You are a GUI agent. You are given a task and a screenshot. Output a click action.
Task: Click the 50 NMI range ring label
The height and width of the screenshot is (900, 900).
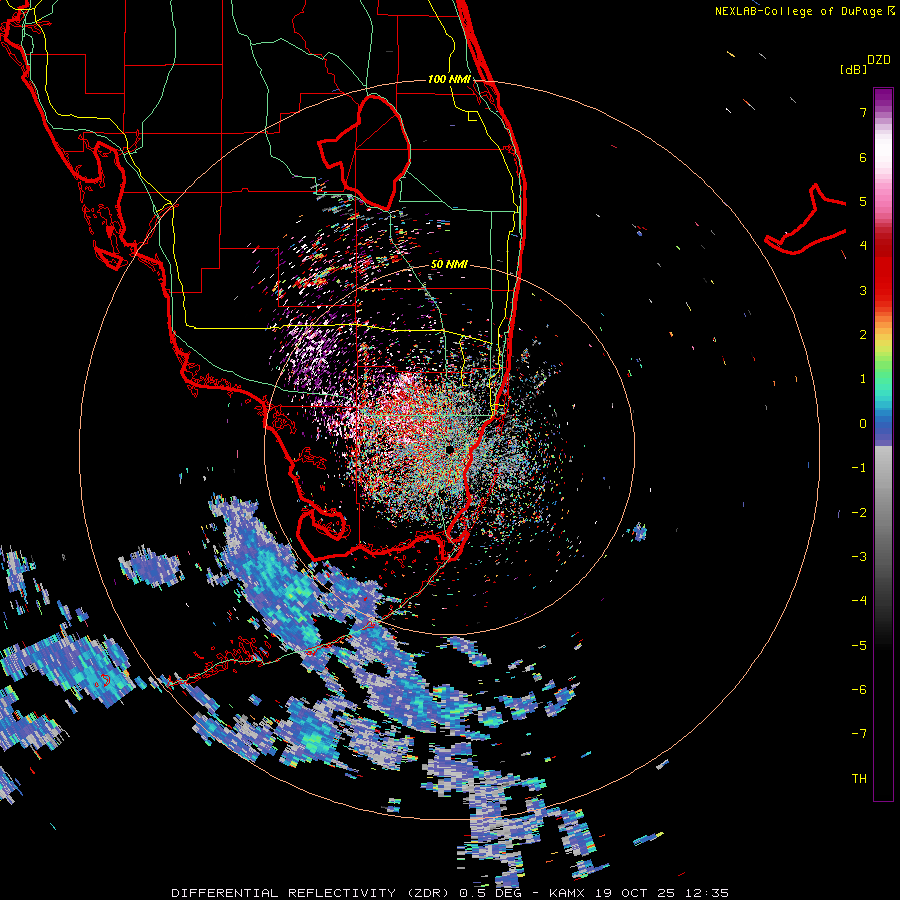pos(449,264)
